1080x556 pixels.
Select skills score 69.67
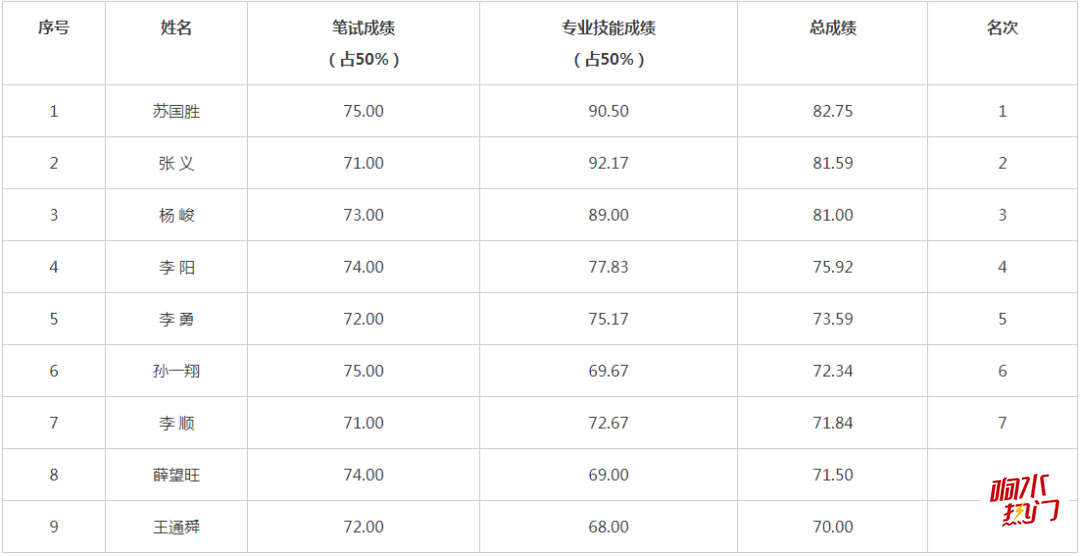coord(609,371)
